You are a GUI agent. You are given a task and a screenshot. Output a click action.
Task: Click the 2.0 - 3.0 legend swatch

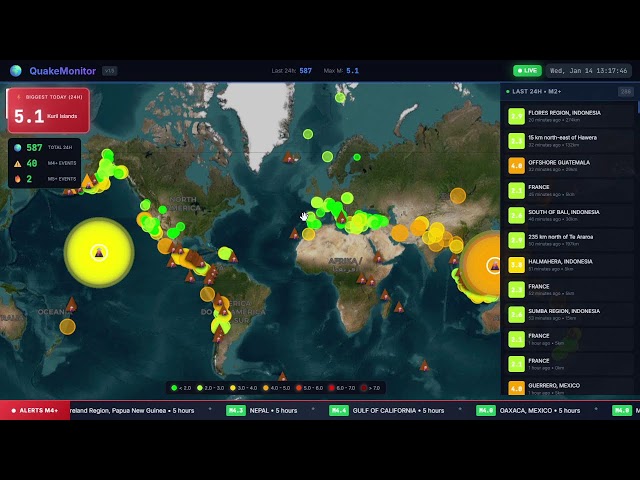point(200,388)
